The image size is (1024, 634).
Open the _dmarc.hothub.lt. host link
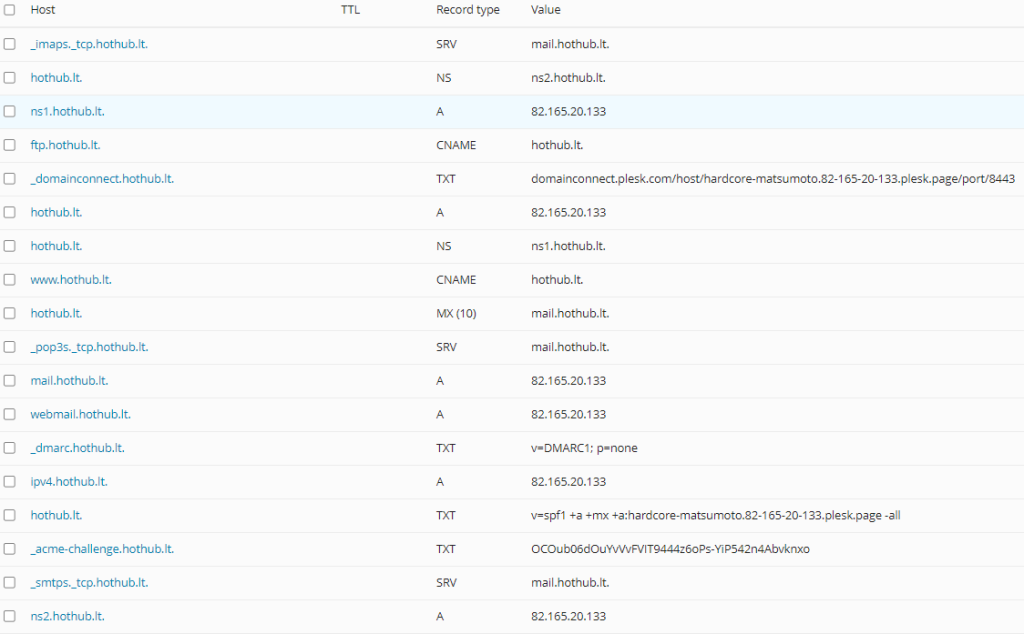click(x=77, y=448)
